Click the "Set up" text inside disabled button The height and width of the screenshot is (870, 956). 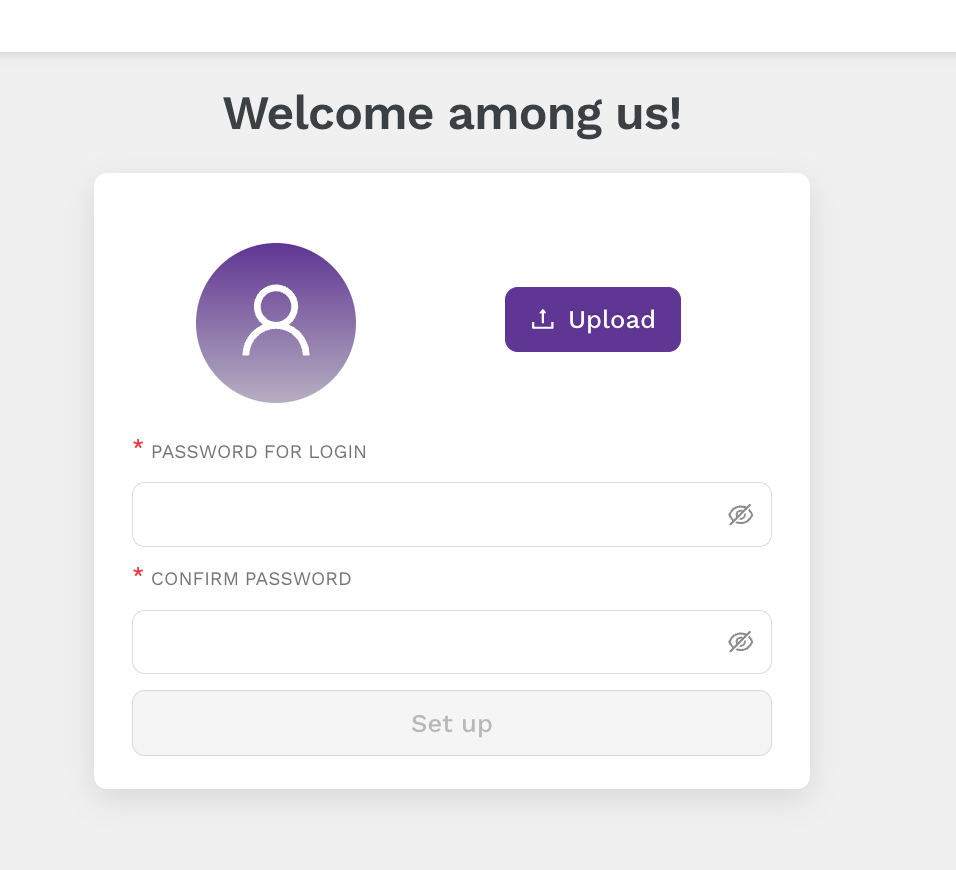pos(452,724)
